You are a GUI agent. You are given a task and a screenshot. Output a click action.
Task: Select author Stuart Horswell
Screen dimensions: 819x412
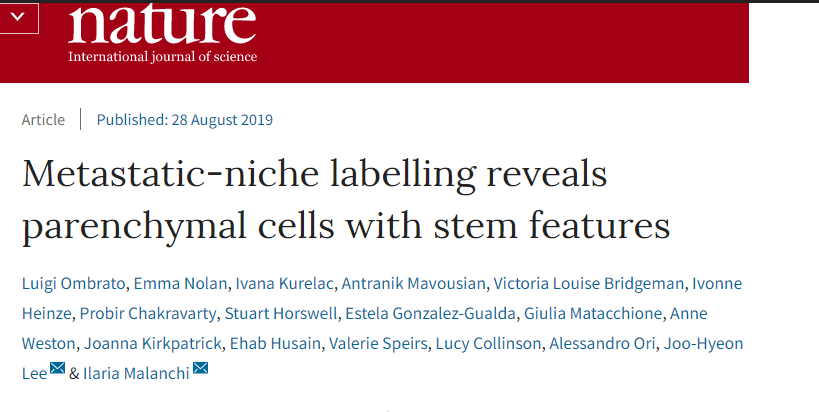tap(282, 314)
